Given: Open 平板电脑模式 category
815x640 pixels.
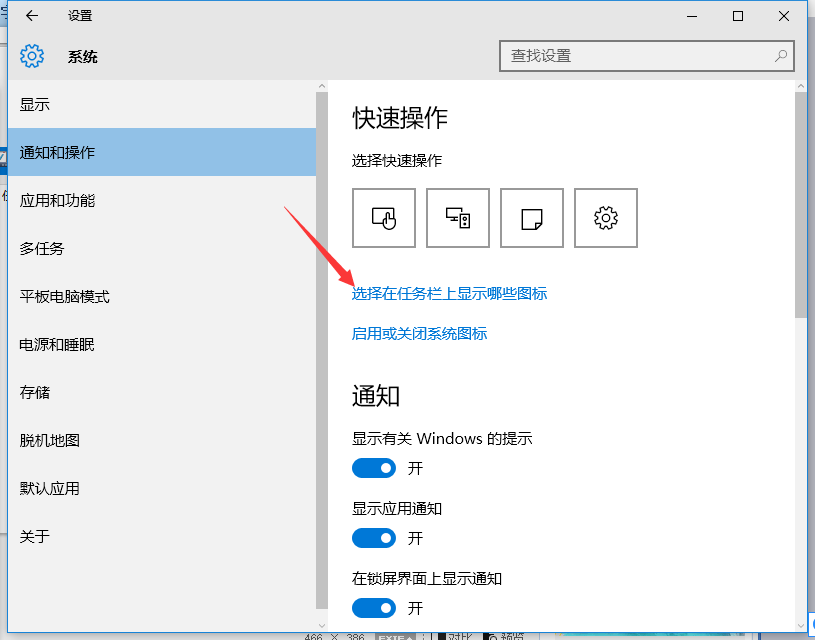Looking at the screenshot, I should [162, 296].
